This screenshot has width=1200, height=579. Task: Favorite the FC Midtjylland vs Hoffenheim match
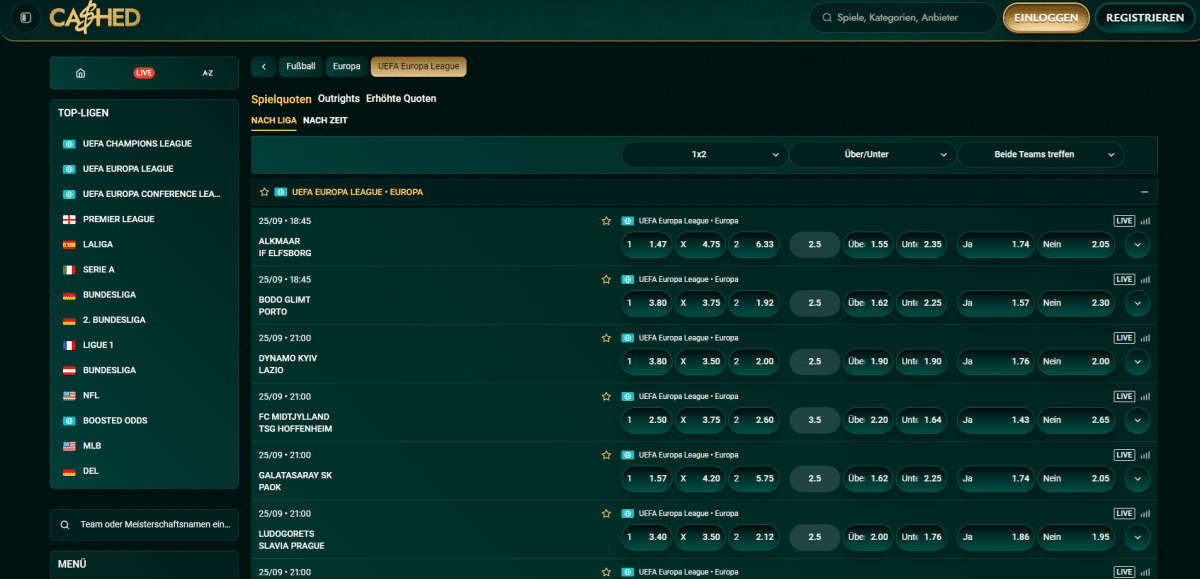[x=606, y=396]
